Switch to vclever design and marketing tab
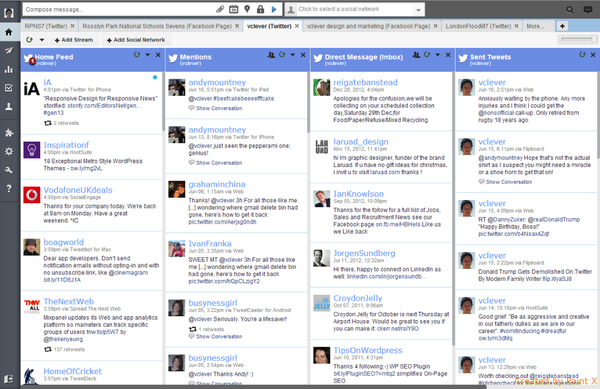This screenshot has width=600, height=389. click(x=368, y=26)
